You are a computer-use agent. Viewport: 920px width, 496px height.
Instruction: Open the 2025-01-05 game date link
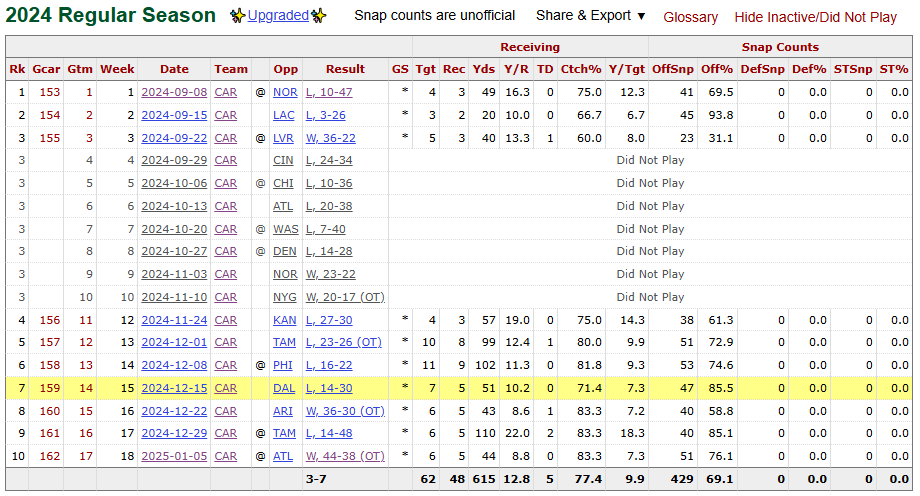pyautogui.click(x=174, y=456)
